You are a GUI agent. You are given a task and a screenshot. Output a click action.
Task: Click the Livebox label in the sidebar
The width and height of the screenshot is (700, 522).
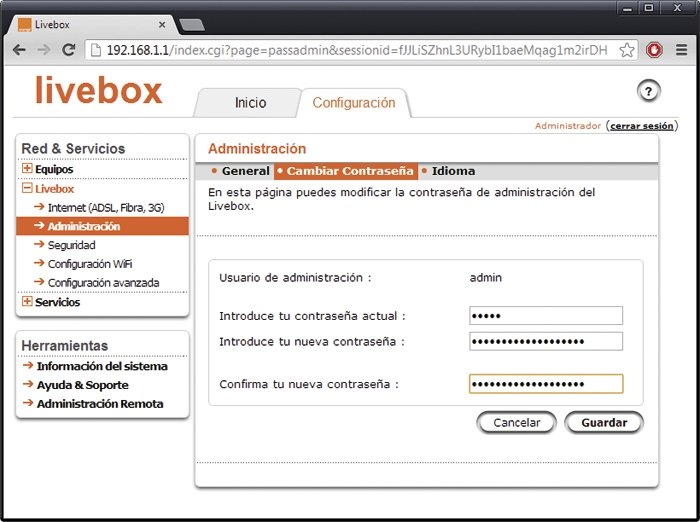point(54,189)
